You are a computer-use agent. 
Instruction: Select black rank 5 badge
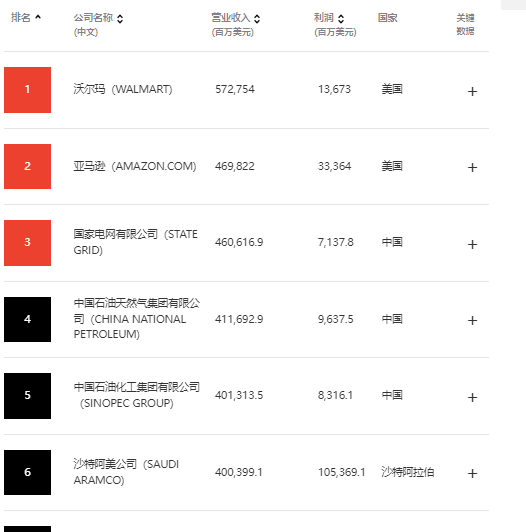[27, 396]
